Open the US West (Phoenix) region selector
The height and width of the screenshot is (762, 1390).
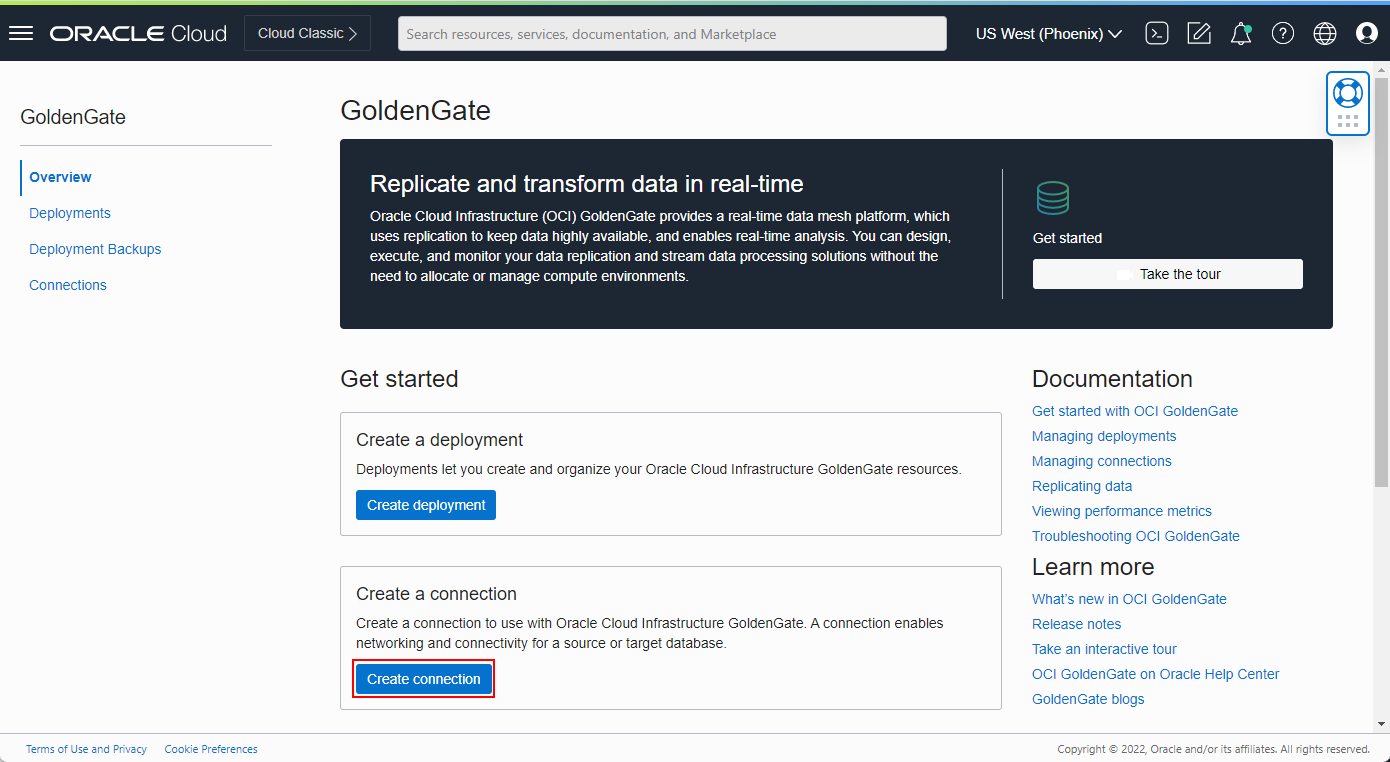pos(1047,33)
